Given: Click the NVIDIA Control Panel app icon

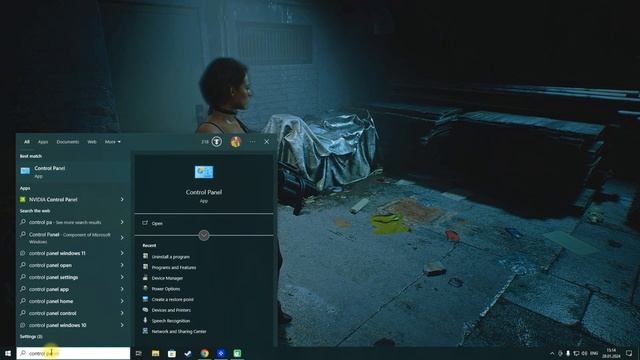Looking at the screenshot, I should pyautogui.click(x=23, y=200).
